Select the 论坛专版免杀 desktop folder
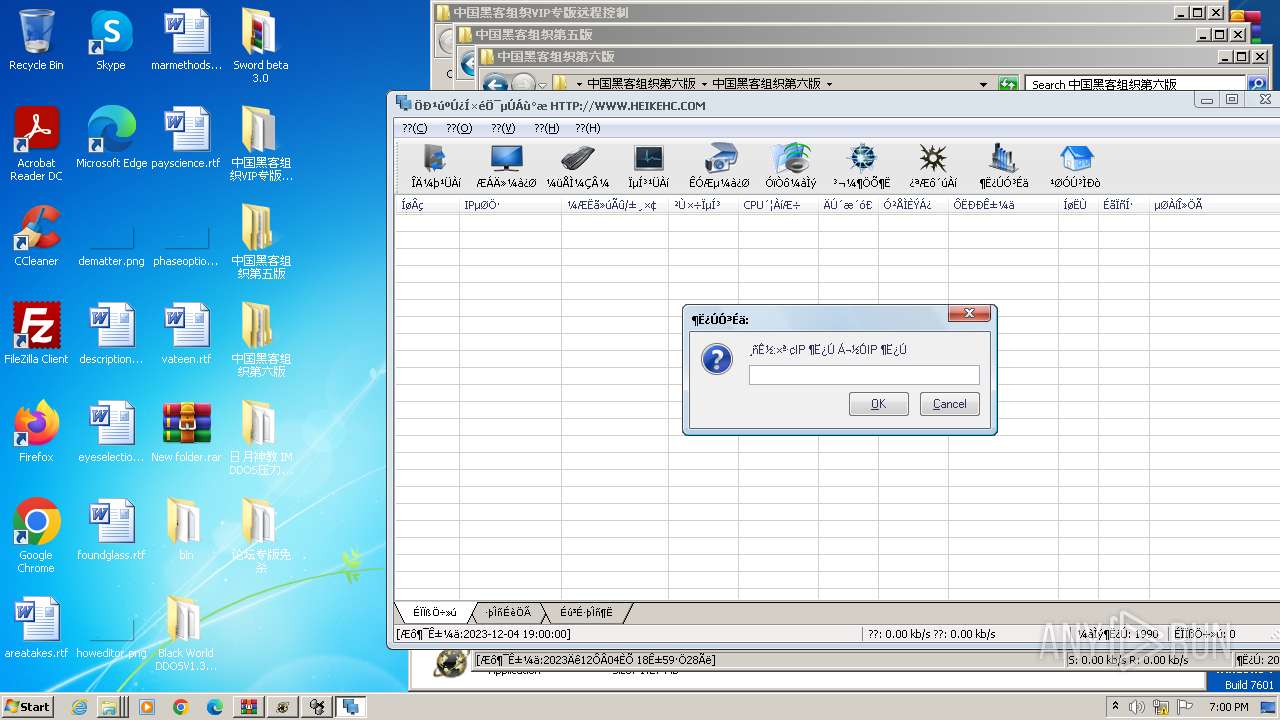Screen dimensions: 1280x720 pyautogui.click(x=260, y=536)
